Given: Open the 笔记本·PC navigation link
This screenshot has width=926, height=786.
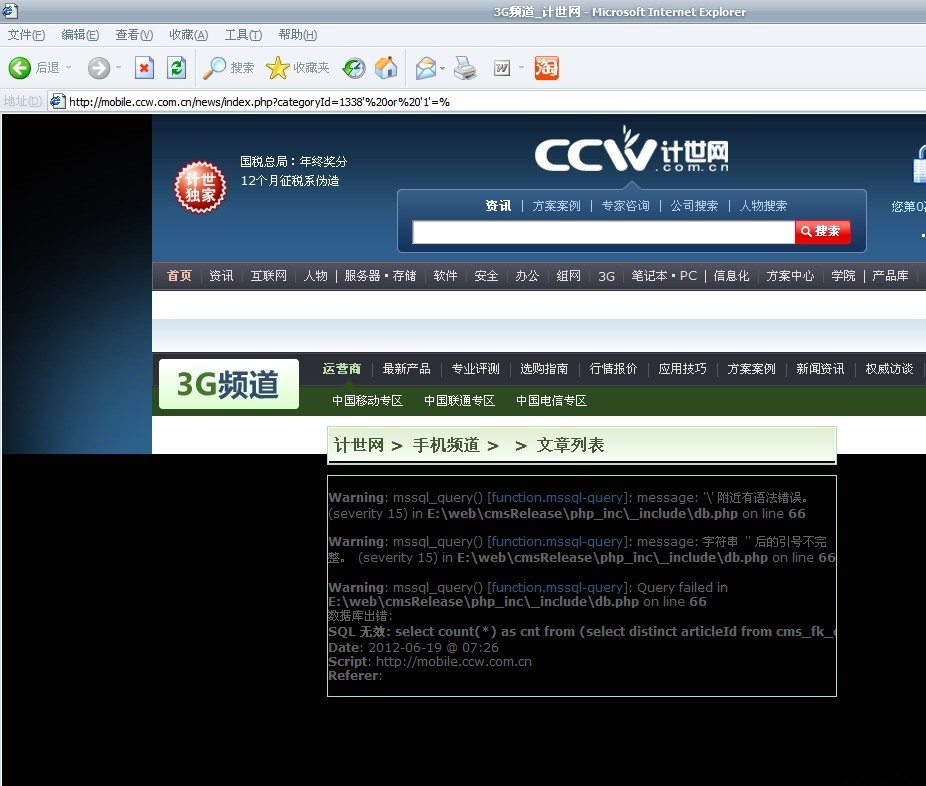Looking at the screenshot, I should pyautogui.click(x=664, y=276).
